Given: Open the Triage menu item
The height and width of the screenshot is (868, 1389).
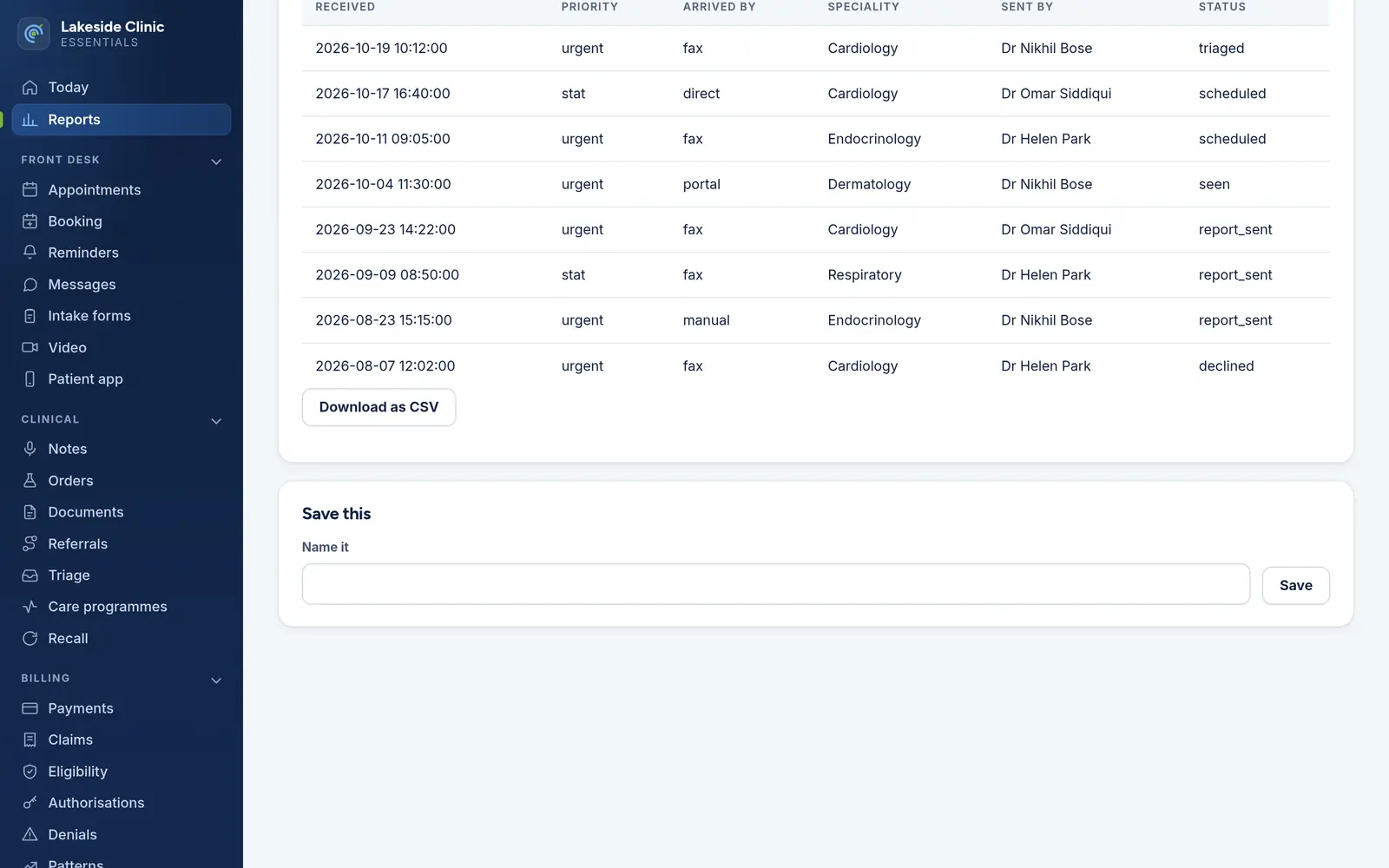Looking at the screenshot, I should tap(122, 575).
